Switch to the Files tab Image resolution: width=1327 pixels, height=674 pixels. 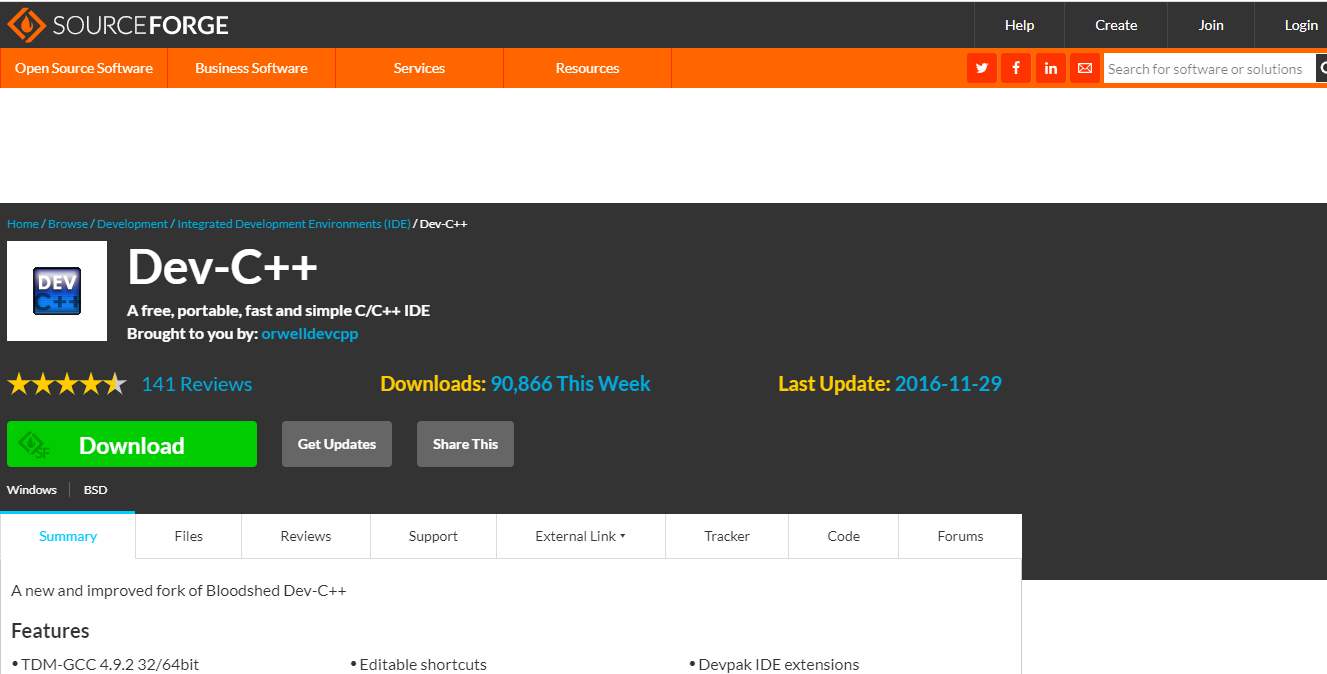(x=188, y=536)
